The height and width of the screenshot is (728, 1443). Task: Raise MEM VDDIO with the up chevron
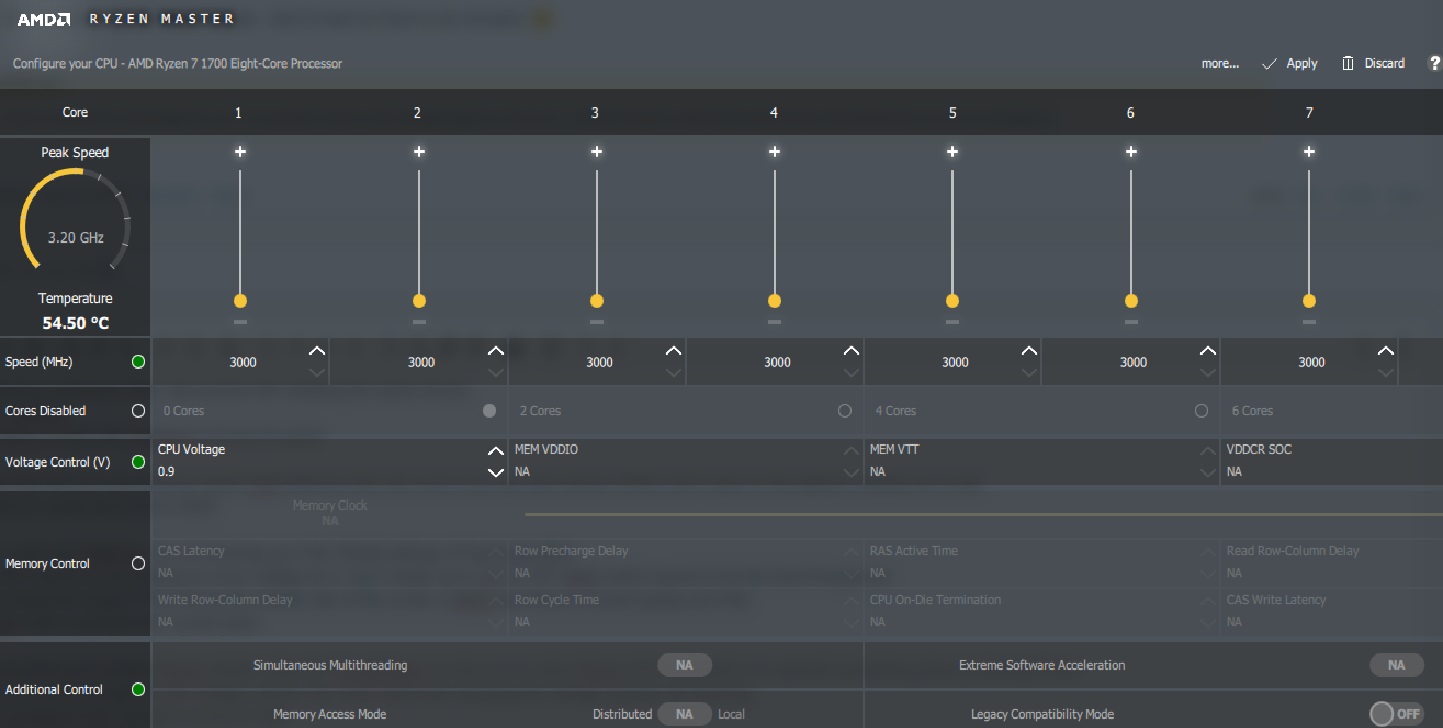pyautogui.click(x=851, y=451)
